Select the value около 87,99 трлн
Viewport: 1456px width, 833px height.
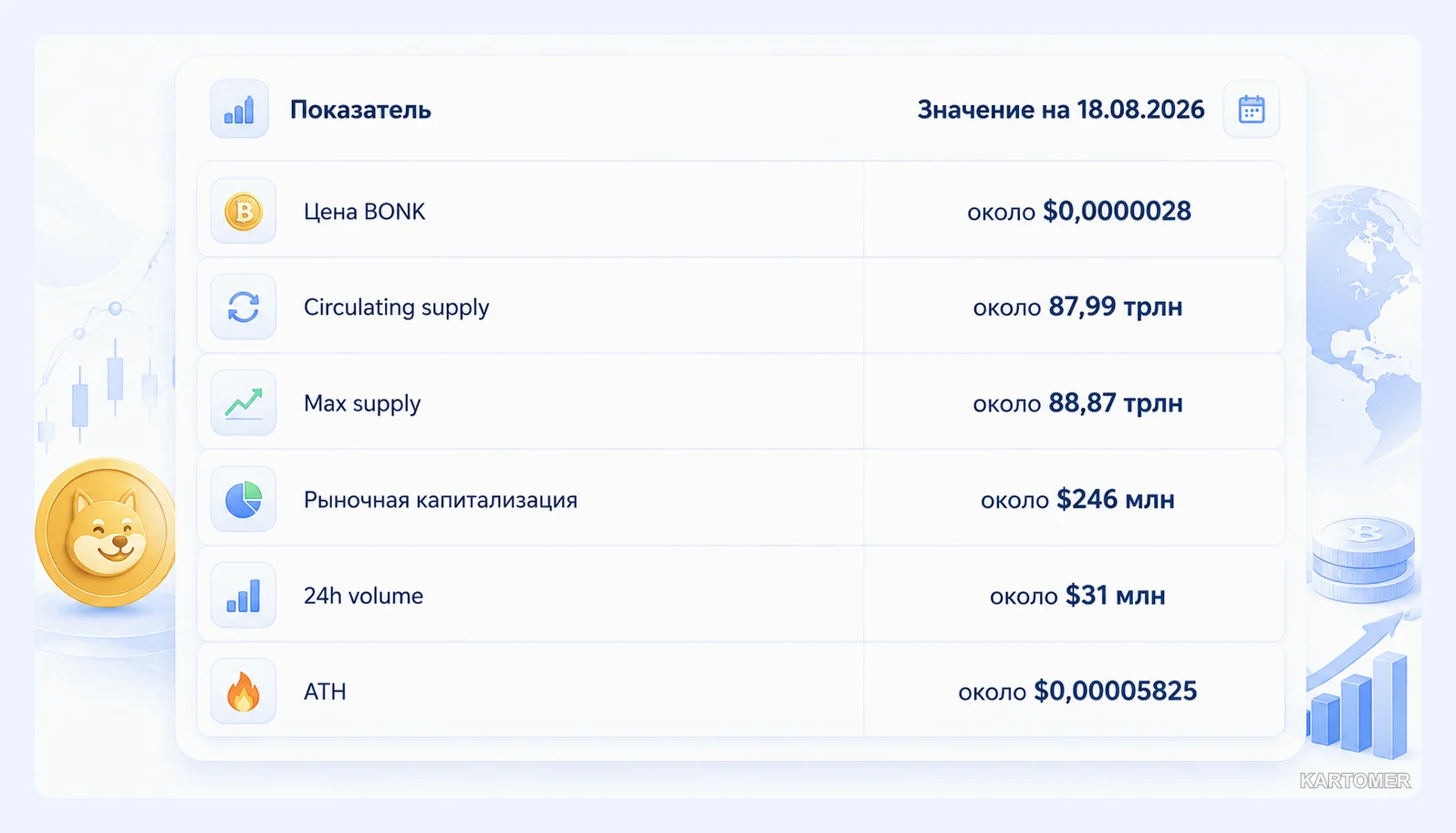click(1077, 307)
